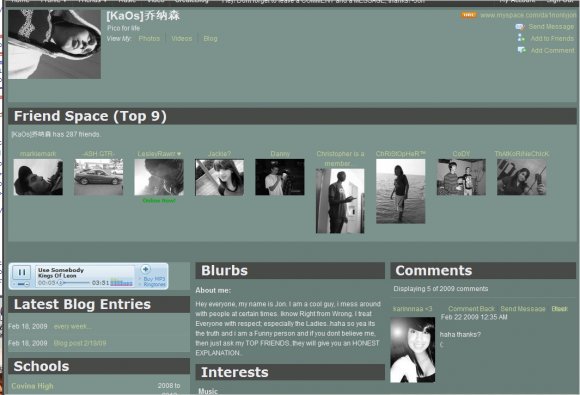Open the Buy MP3 link
The height and width of the screenshot is (395, 580).
click(154, 278)
